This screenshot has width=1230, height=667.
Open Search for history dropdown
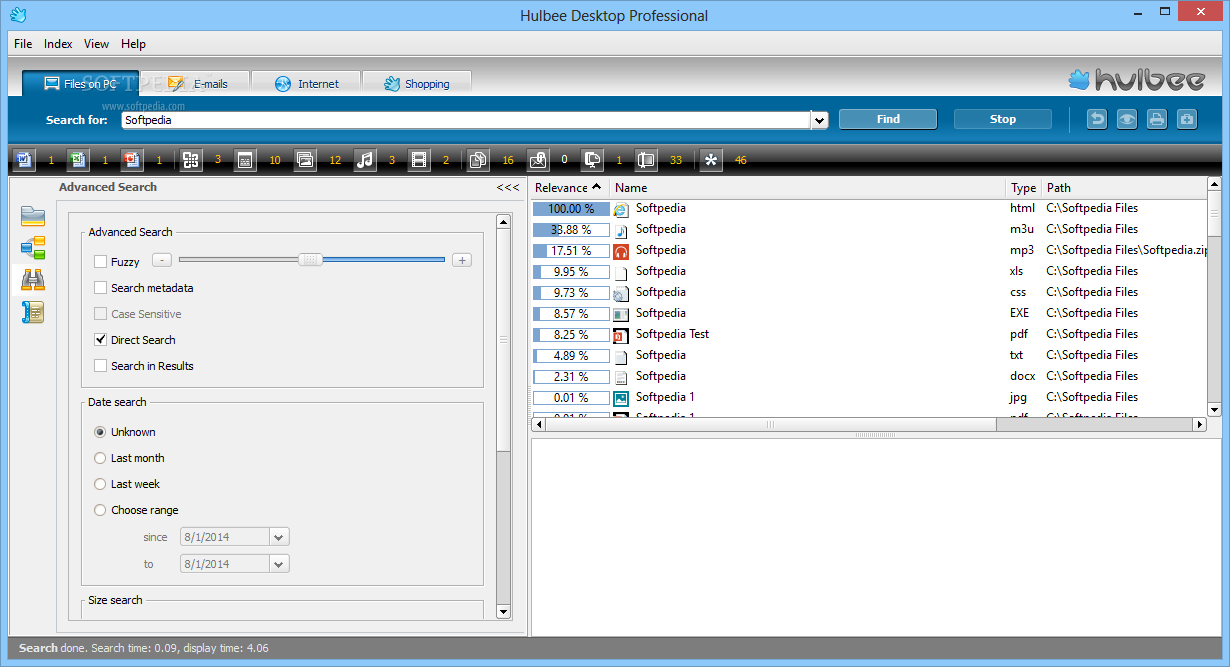click(x=820, y=120)
